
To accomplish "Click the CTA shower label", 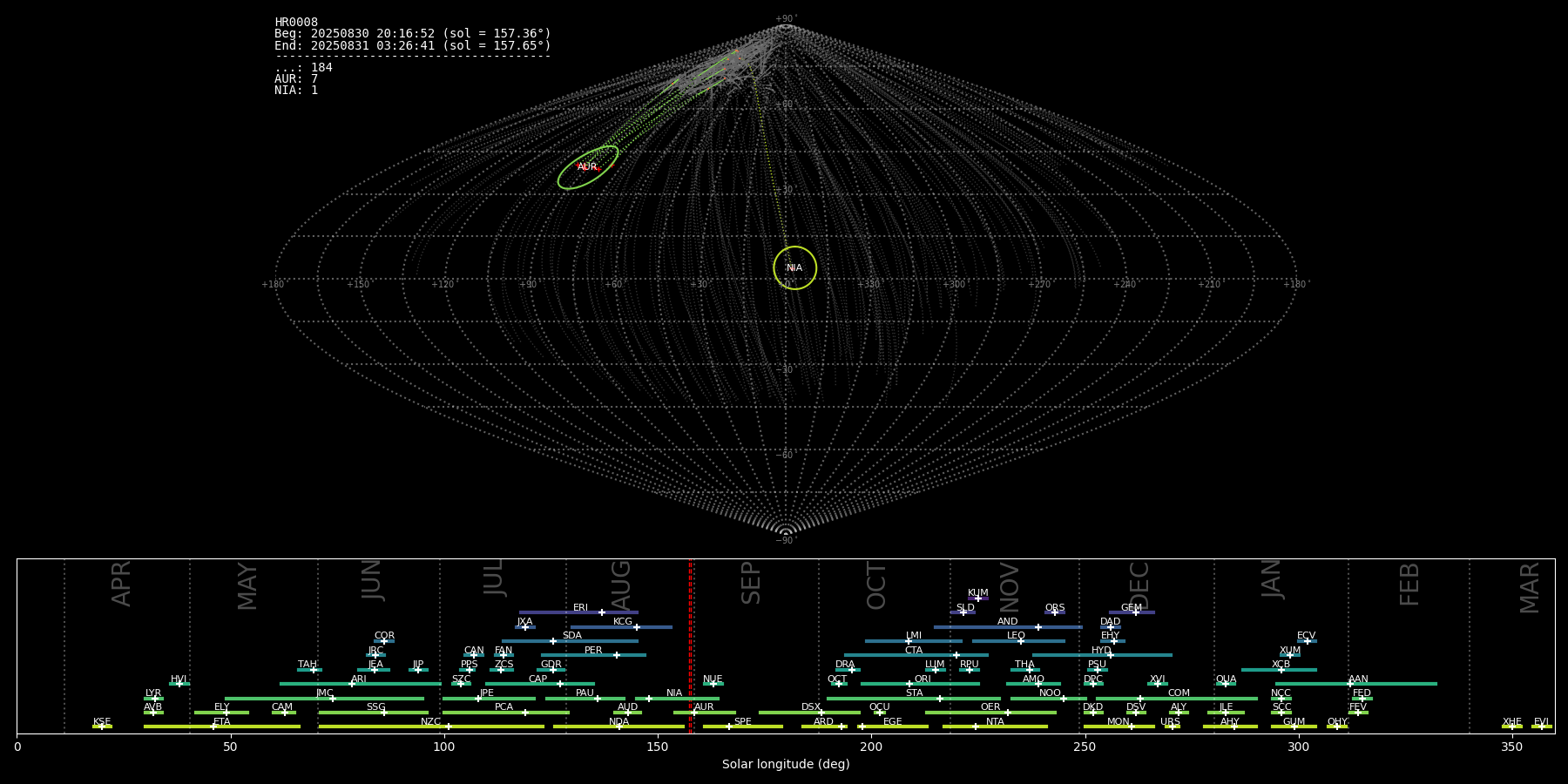I will click(x=914, y=651).
